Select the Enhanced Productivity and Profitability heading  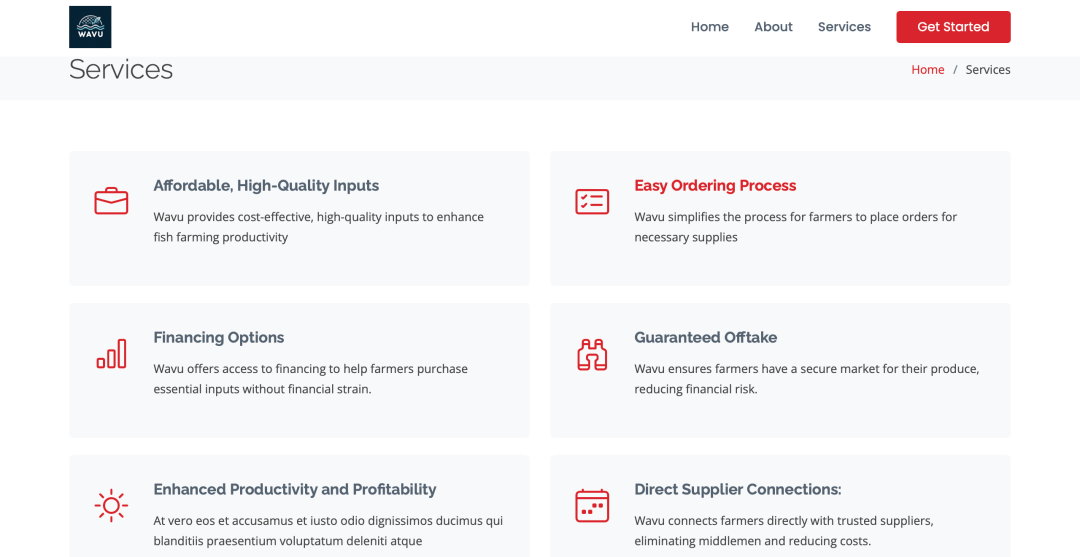pyautogui.click(x=295, y=490)
